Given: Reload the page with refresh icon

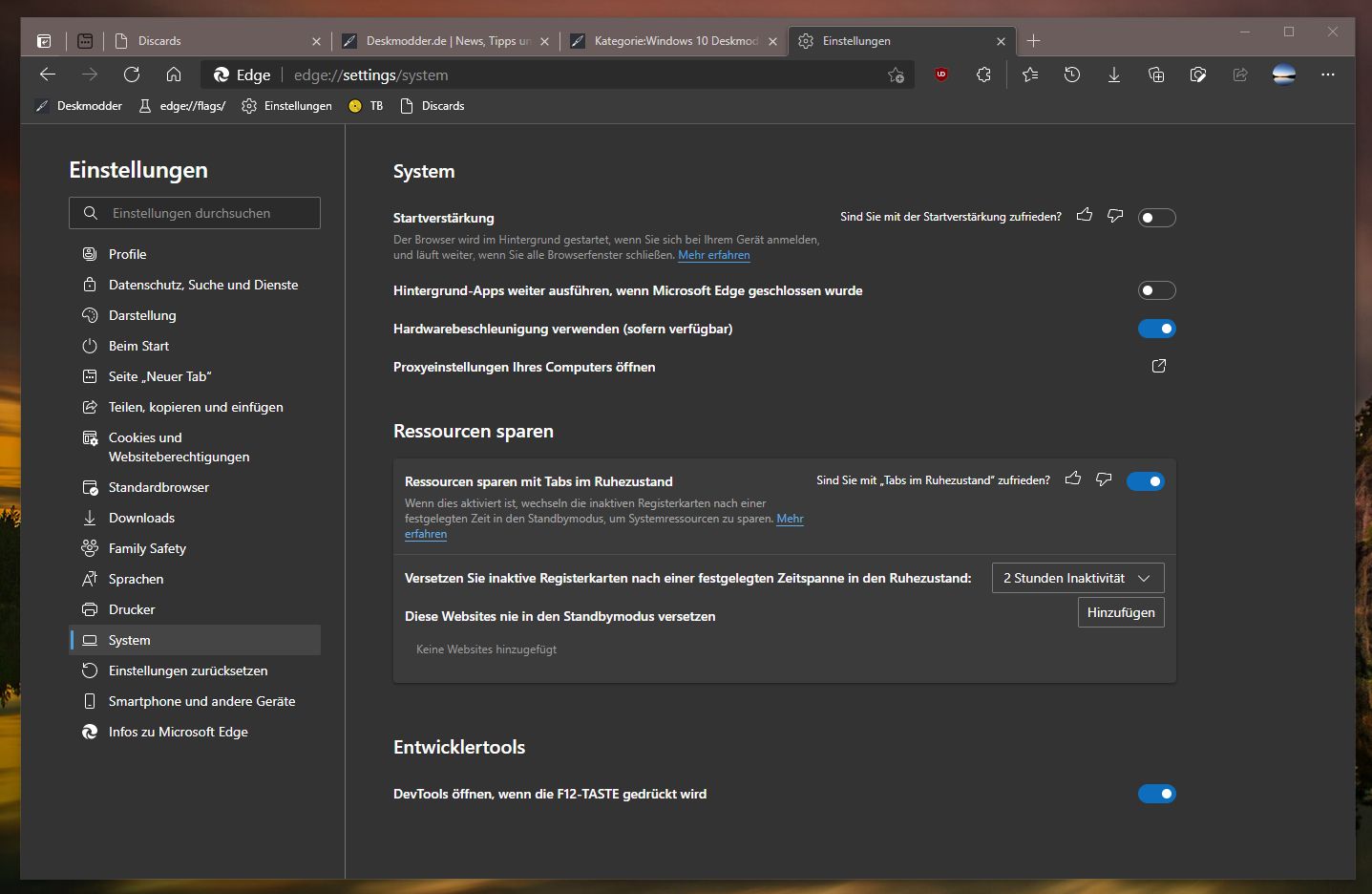Looking at the screenshot, I should pyautogui.click(x=132, y=74).
